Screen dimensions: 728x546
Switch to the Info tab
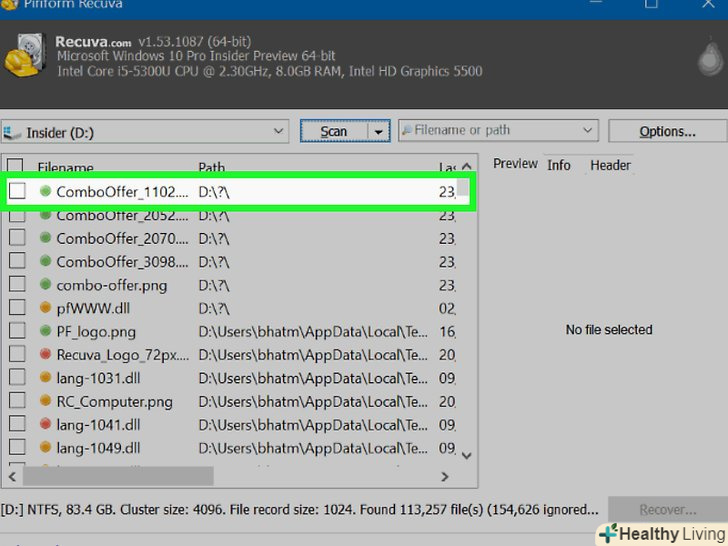(559, 165)
